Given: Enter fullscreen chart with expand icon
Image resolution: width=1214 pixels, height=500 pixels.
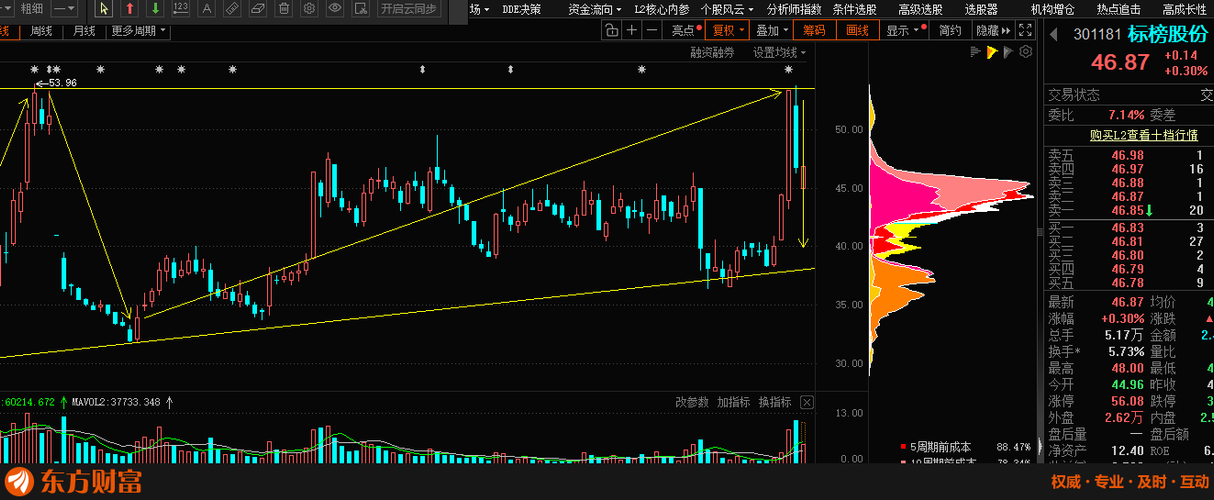Looking at the screenshot, I should [x=1024, y=30].
